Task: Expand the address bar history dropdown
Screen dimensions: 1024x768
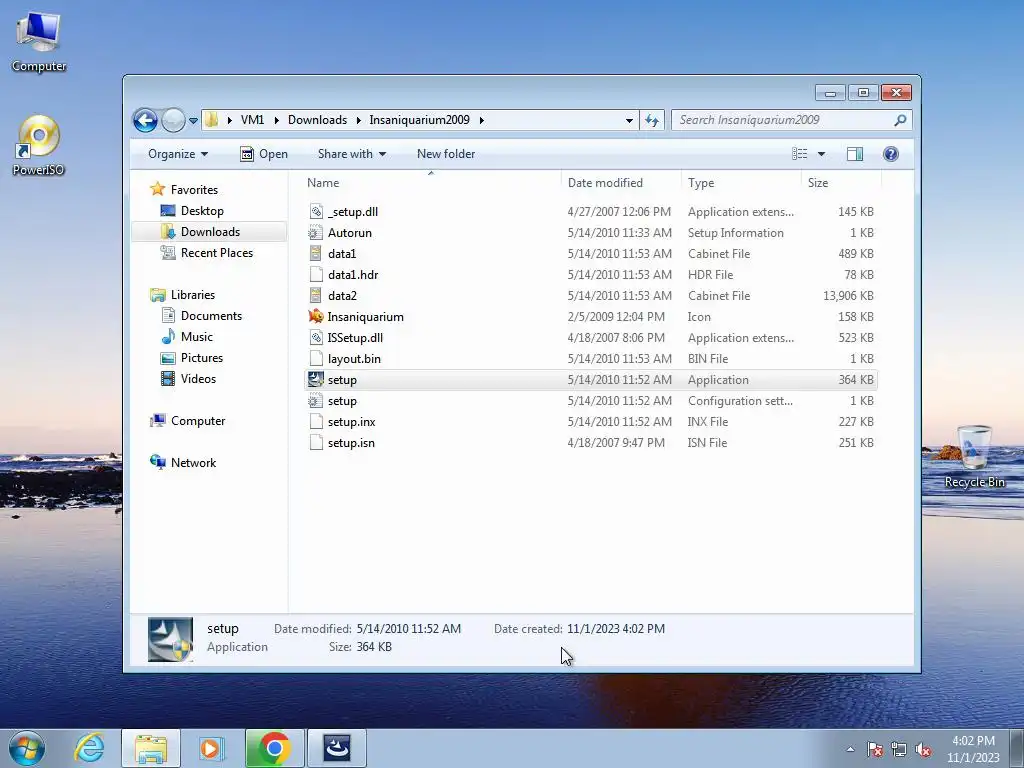Action: point(629,120)
